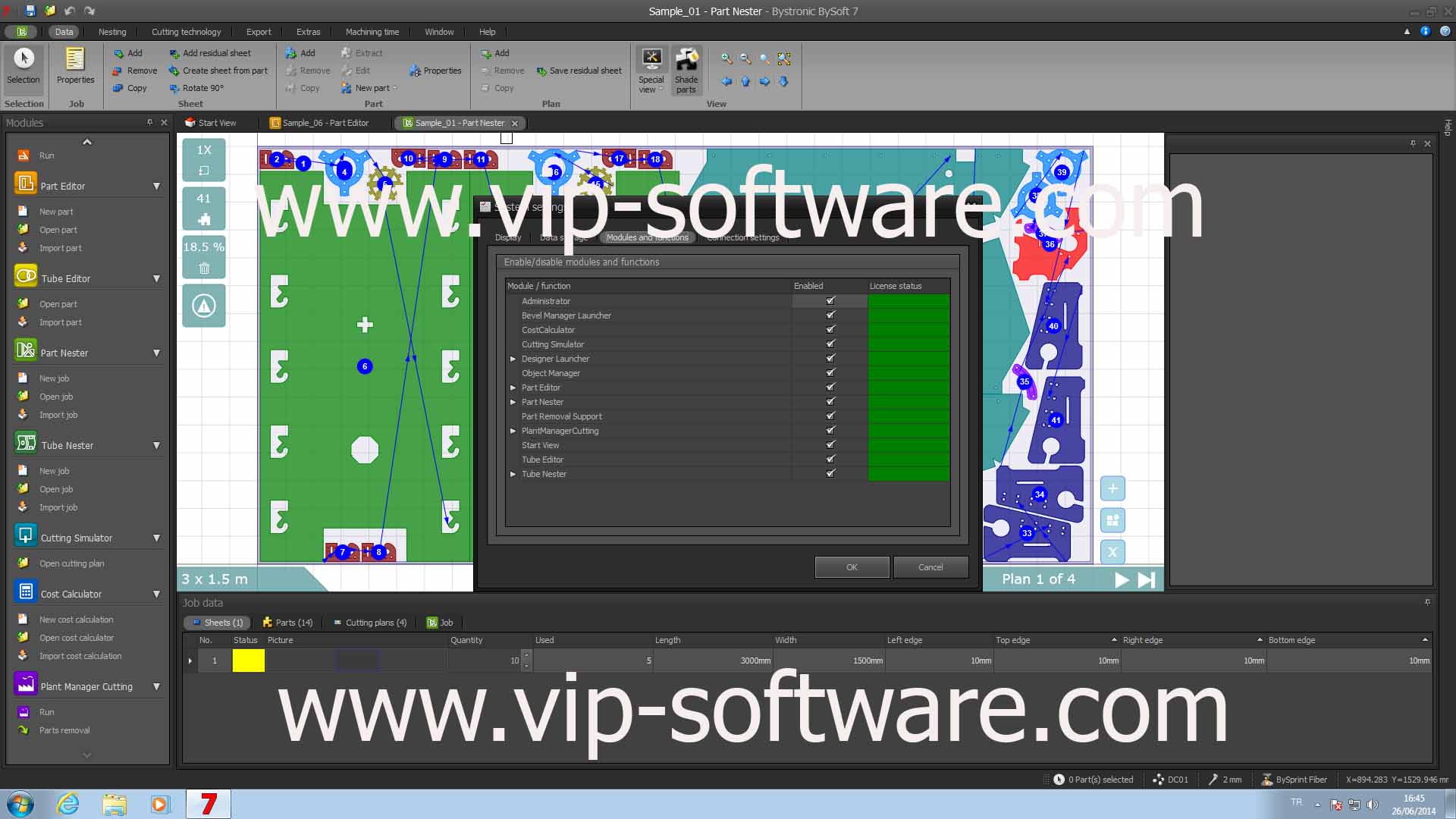Switch to the Connection Settings tab
Image resolution: width=1456 pixels, height=819 pixels.
point(744,237)
